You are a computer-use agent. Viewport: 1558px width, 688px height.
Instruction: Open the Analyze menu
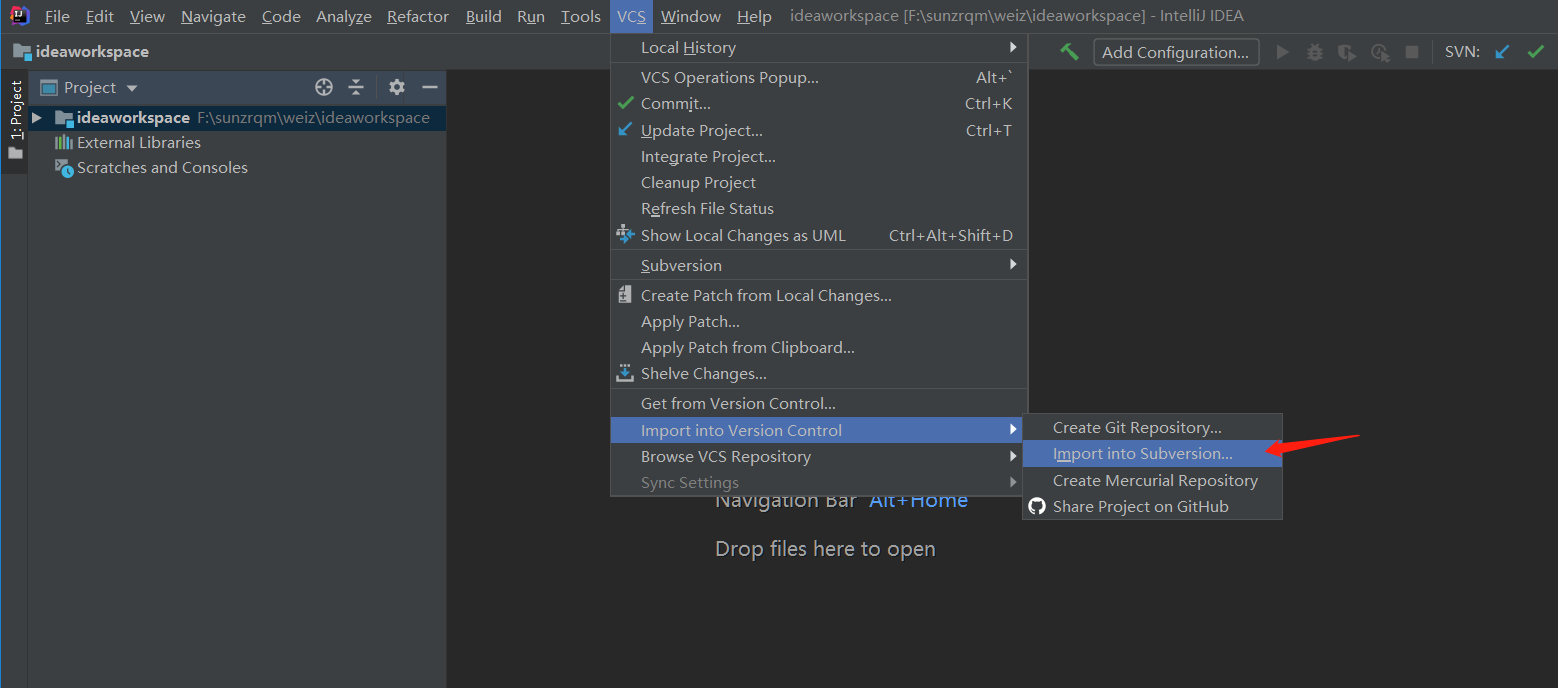[344, 16]
